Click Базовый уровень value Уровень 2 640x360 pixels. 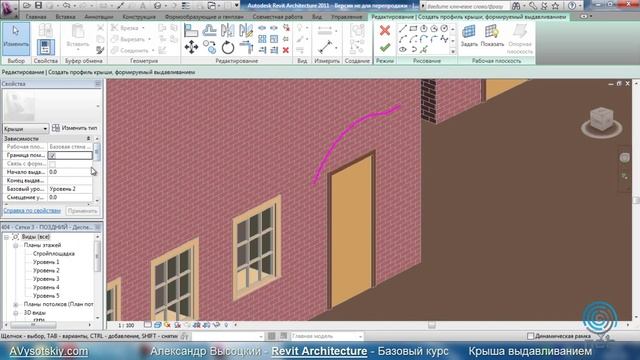[x=70, y=189]
